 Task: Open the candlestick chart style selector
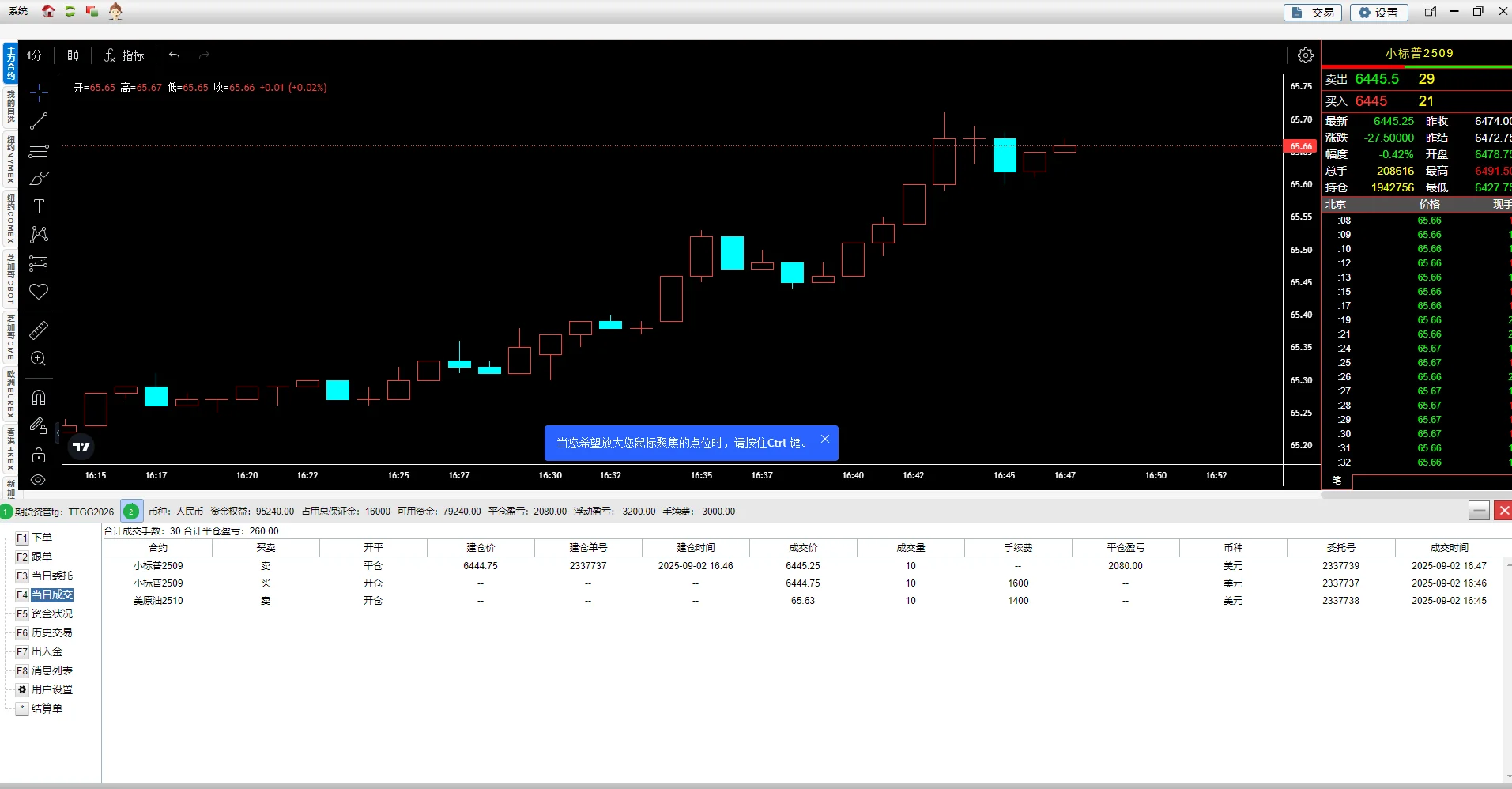73,55
